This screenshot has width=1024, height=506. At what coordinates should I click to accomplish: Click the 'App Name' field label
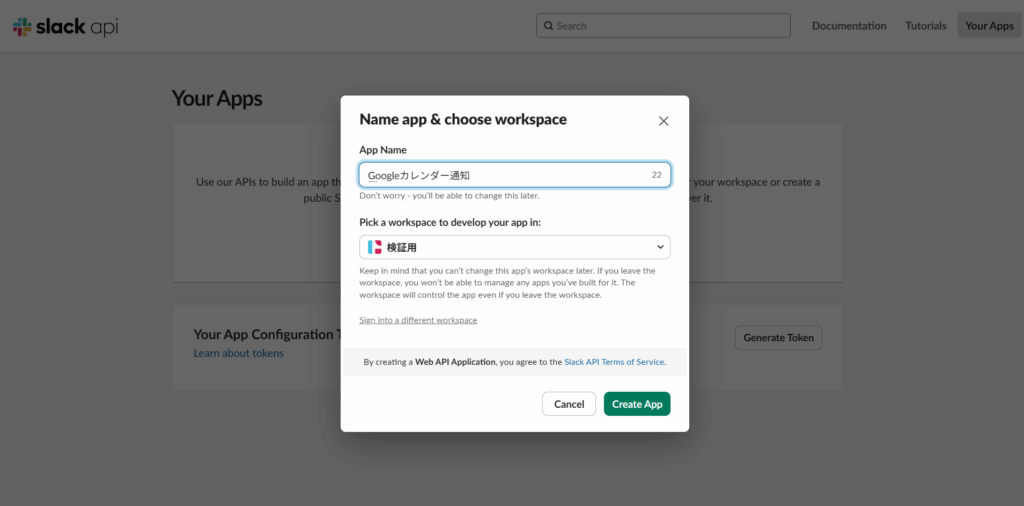pyautogui.click(x=383, y=150)
